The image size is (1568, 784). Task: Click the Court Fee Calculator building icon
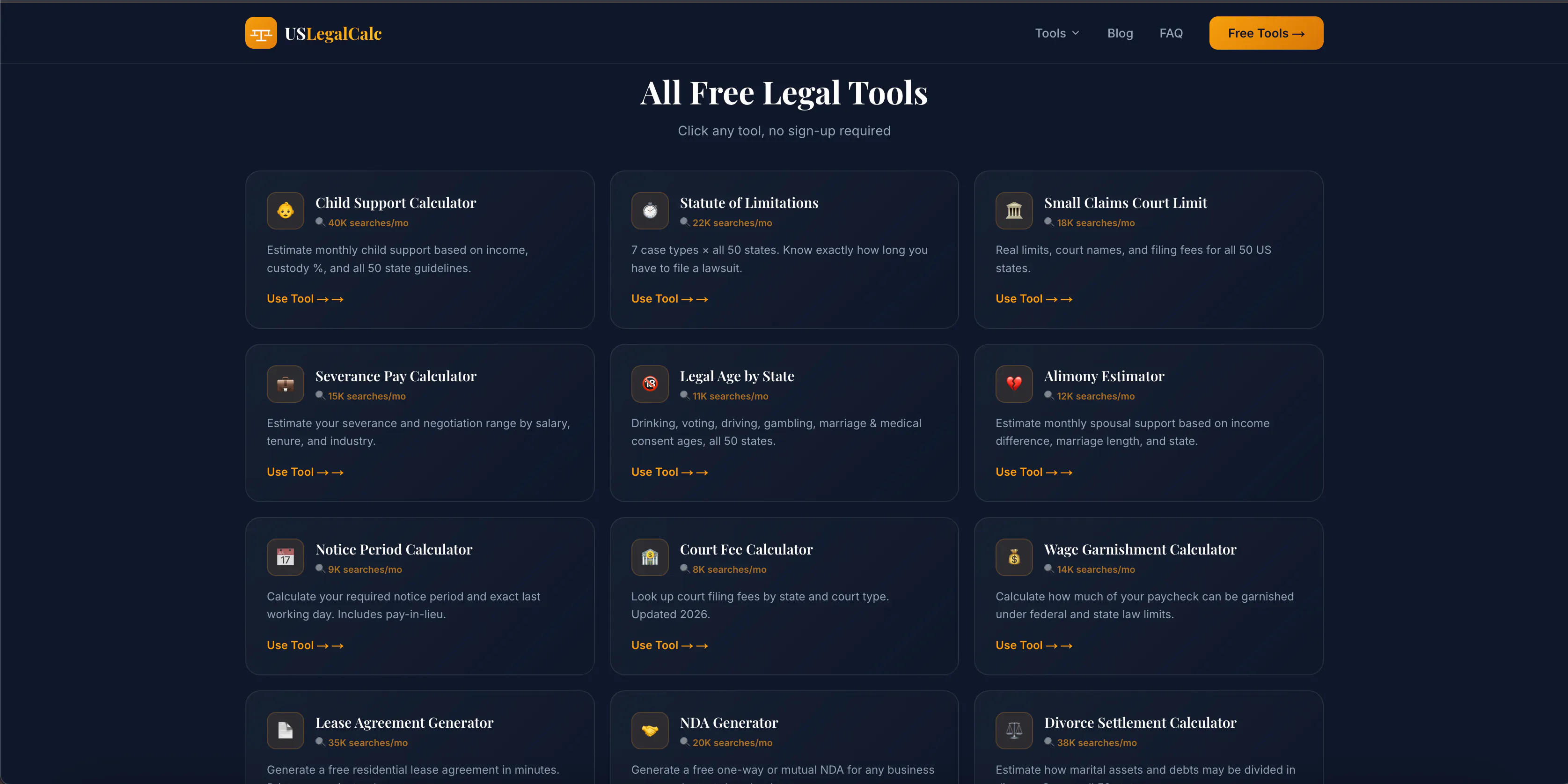point(650,557)
